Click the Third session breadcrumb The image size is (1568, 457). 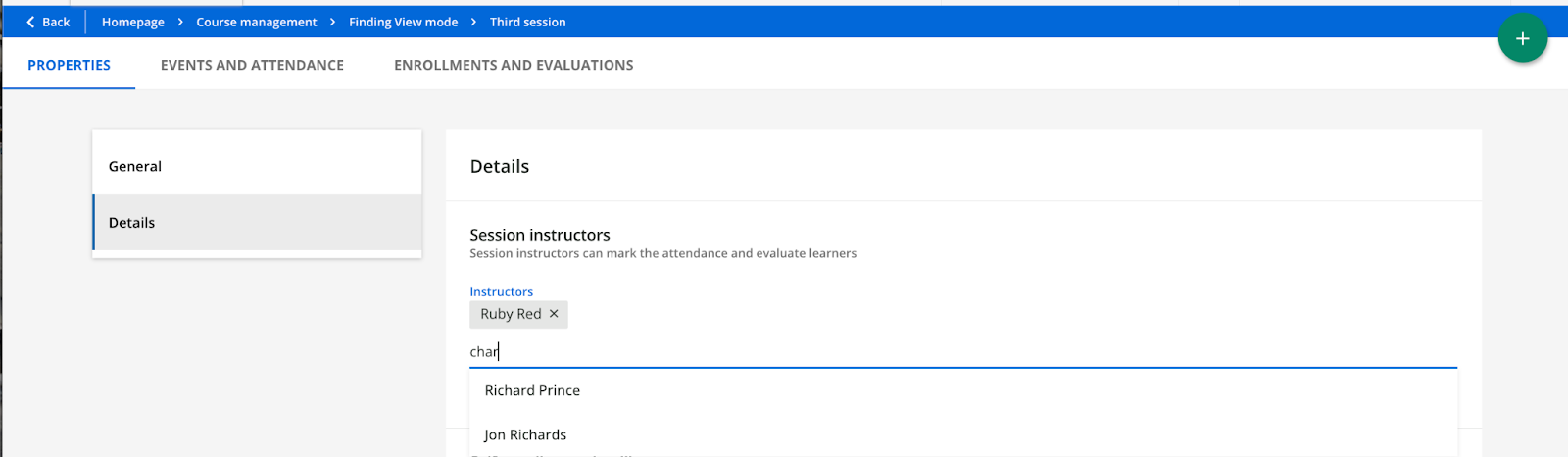tap(528, 22)
